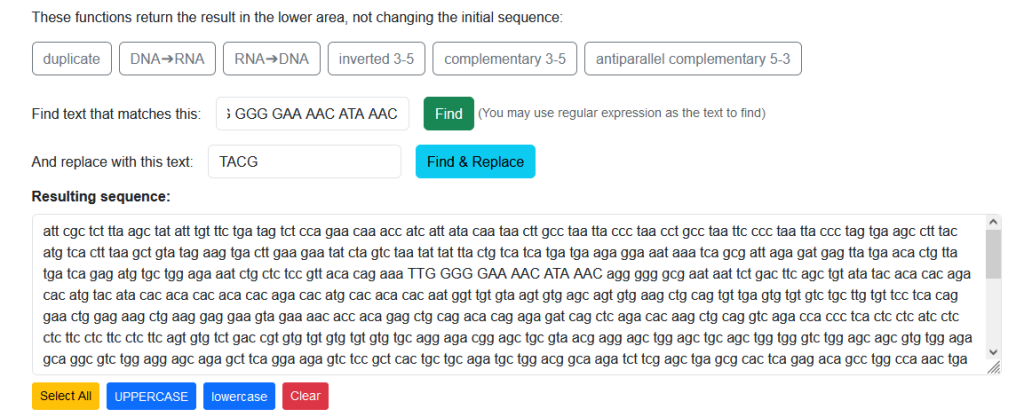Click scrollbar down arrow in sequence area

point(993,352)
